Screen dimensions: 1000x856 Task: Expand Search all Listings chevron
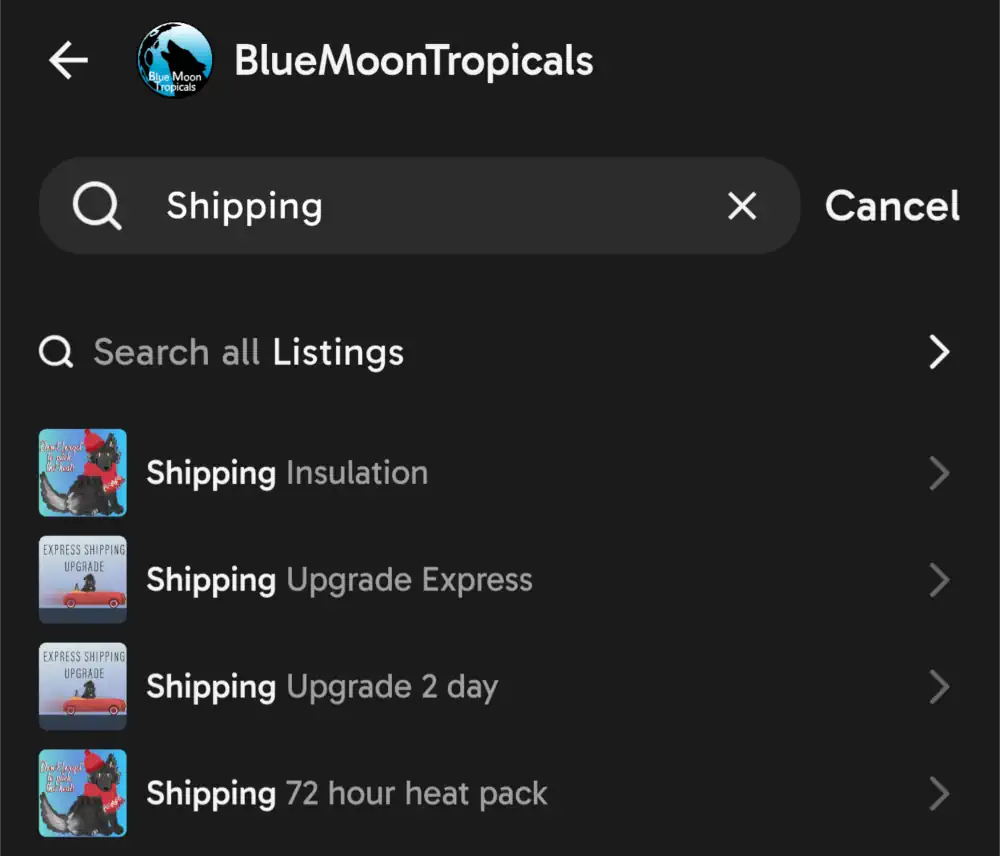click(938, 352)
